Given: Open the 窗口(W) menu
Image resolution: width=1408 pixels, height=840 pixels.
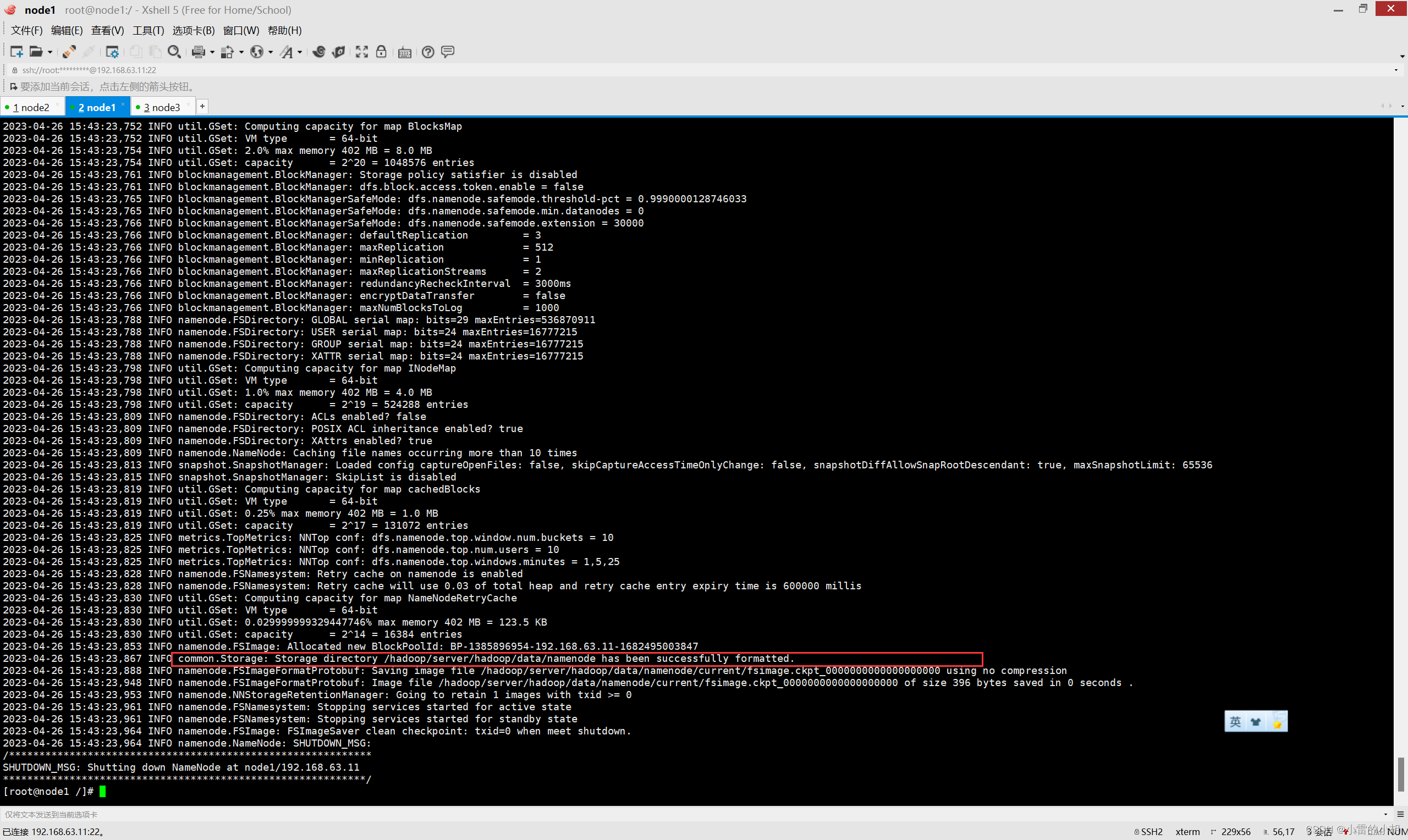Looking at the screenshot, I should 241,31.
